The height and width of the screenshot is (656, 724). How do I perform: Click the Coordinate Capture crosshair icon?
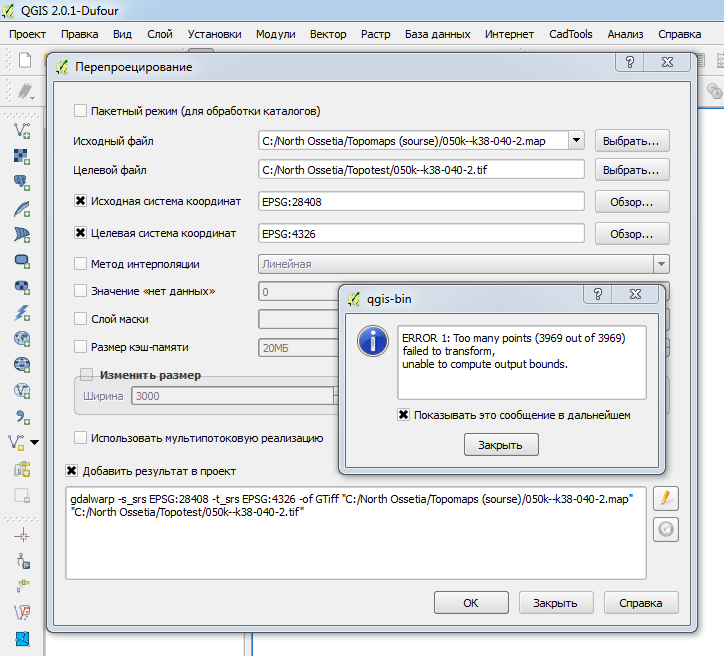click(x=22, y=536)
